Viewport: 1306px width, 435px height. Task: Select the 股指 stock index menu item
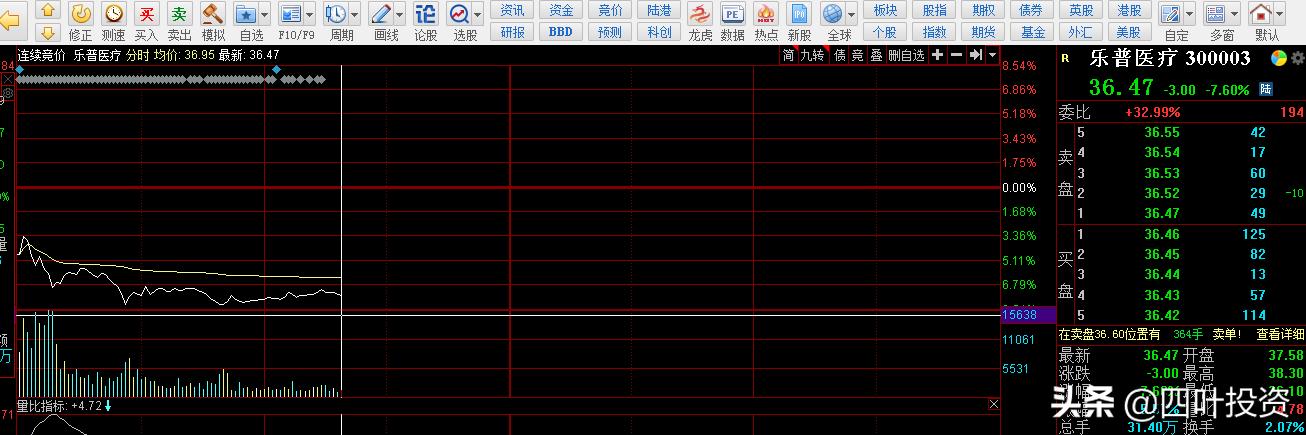pos(934,10)
